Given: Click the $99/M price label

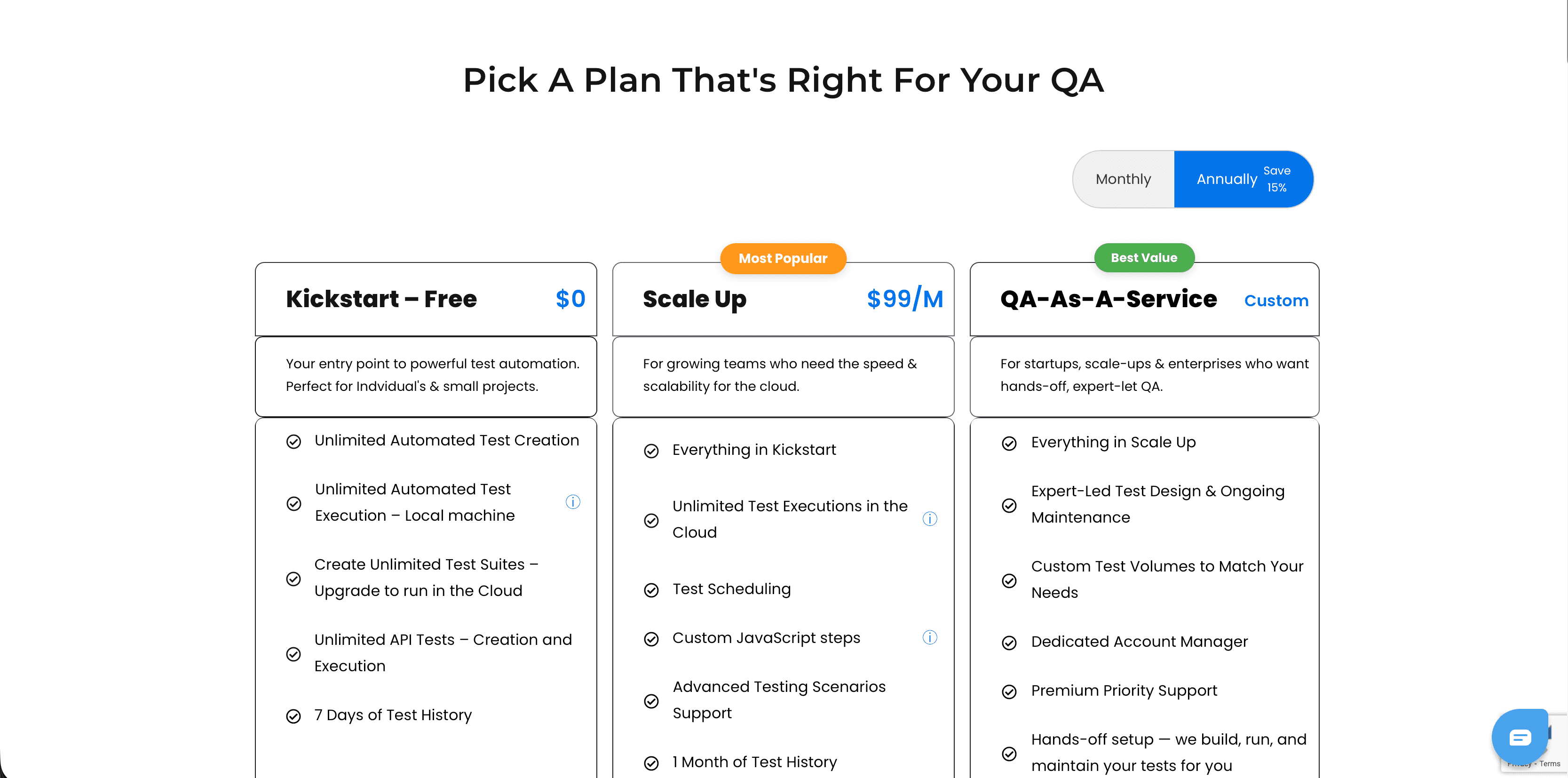Looking at the screenshot, I should click(x=904, y=299).
